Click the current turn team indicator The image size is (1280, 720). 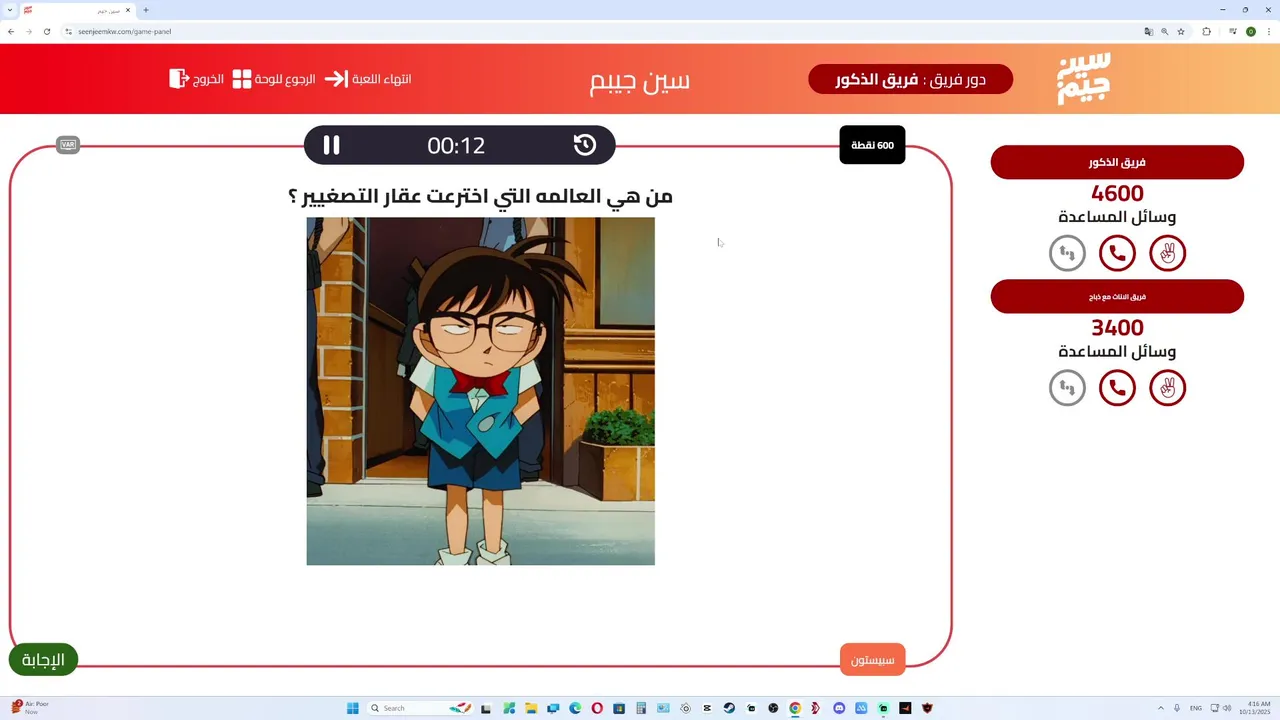910,79
